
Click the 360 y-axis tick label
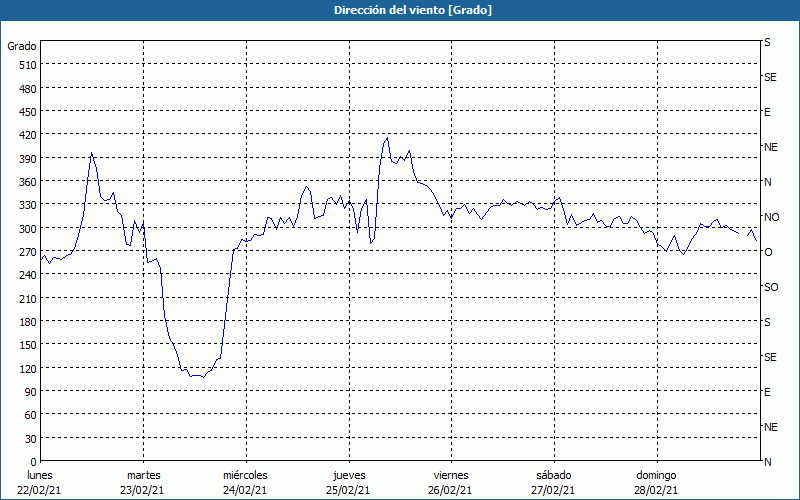coord(29,182)
